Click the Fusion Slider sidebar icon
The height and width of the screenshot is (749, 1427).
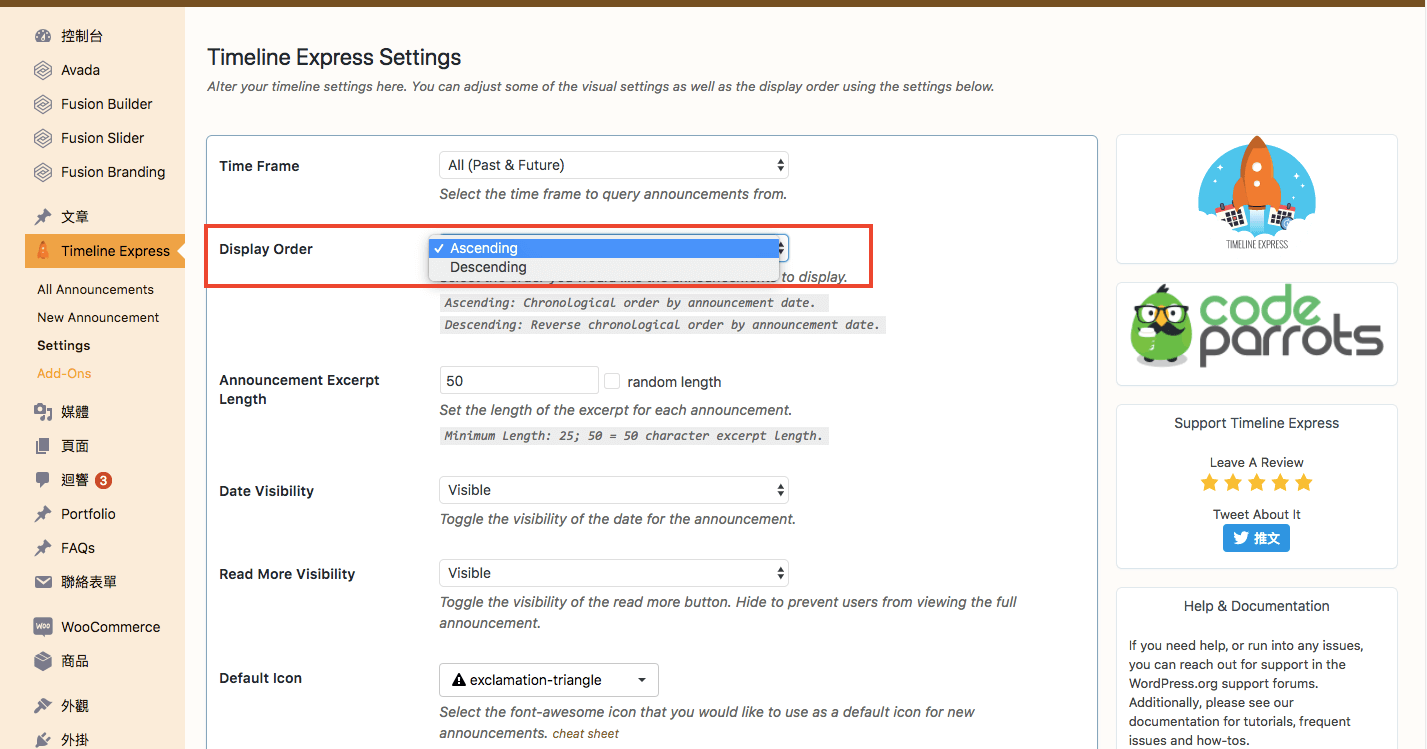[43, 138]
